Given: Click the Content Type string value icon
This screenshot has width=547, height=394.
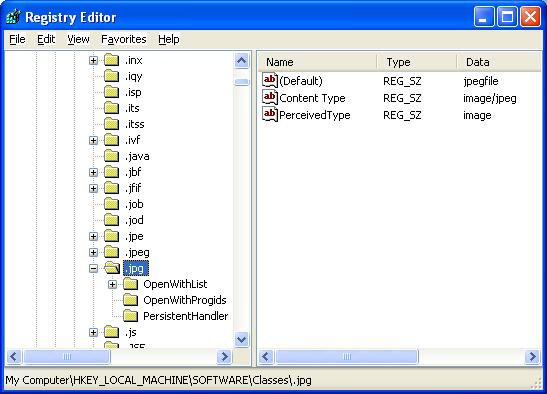Looking at the screenshot, I should [270, 97].
